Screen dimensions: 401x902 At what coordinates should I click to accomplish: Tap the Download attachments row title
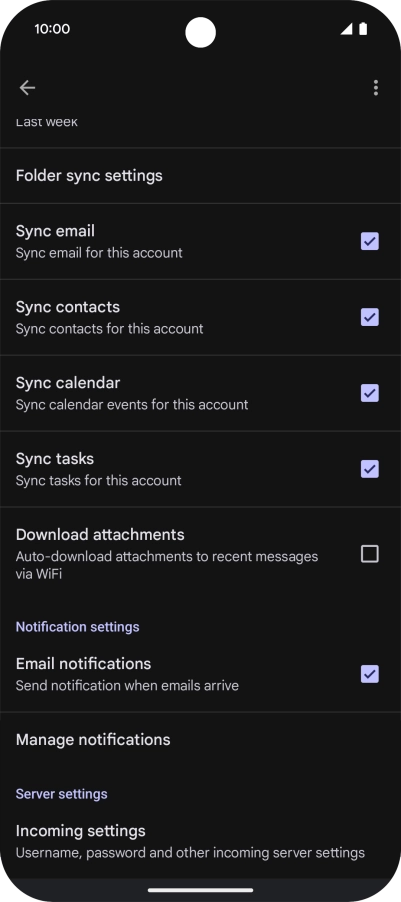pyautogui.click(x=100, y=534)
